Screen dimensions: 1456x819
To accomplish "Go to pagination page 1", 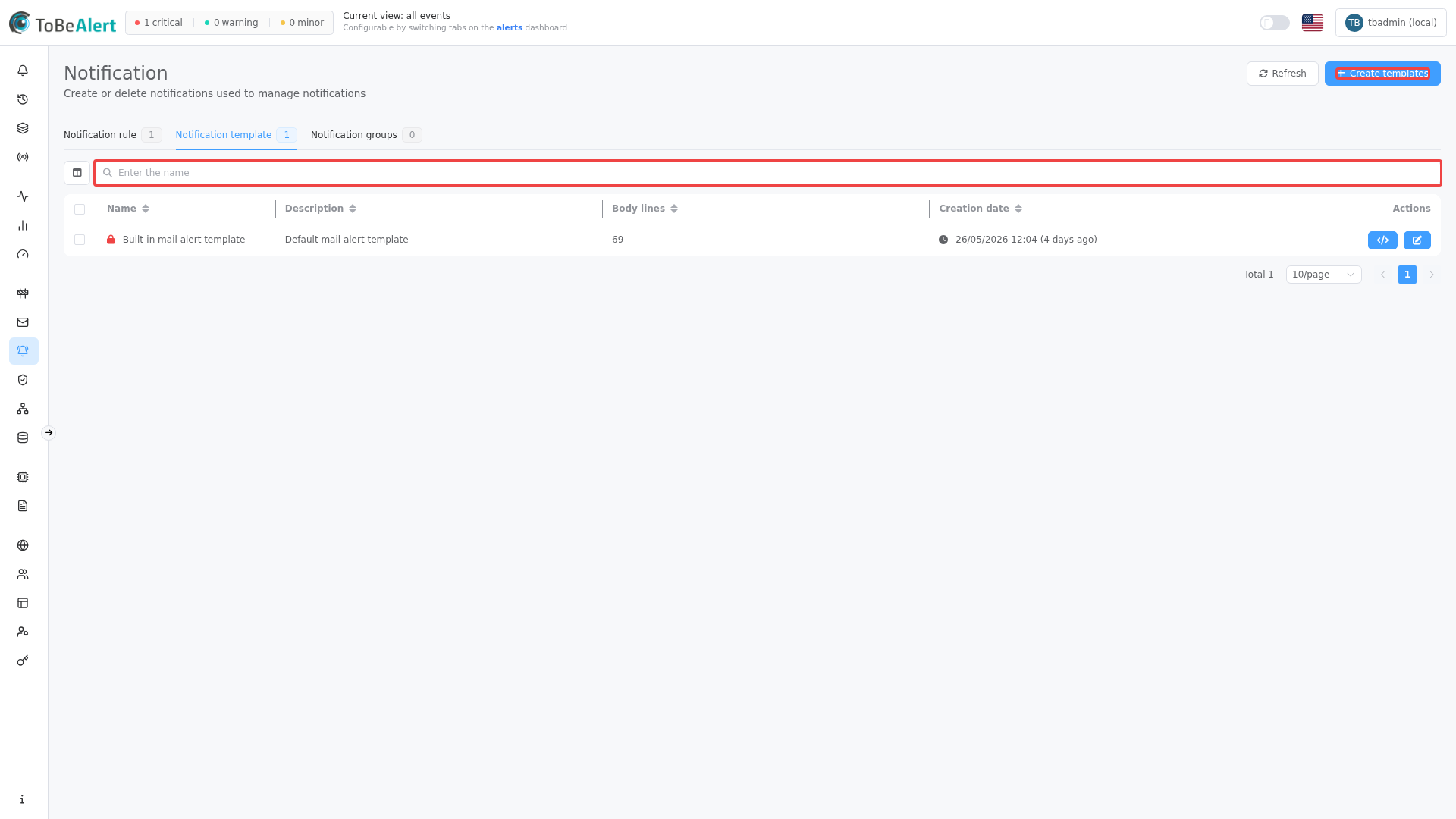I will pos(1407,275).
